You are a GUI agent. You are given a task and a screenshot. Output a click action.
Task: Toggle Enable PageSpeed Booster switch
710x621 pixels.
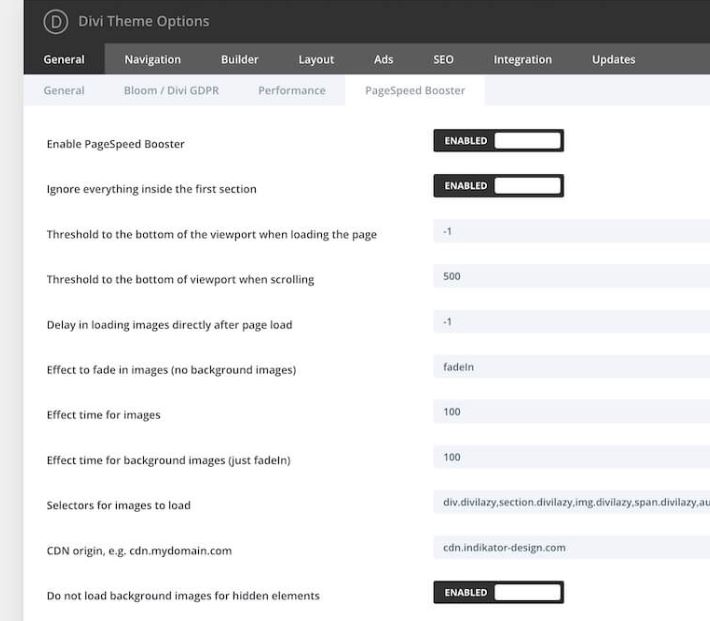click(499, 140)
